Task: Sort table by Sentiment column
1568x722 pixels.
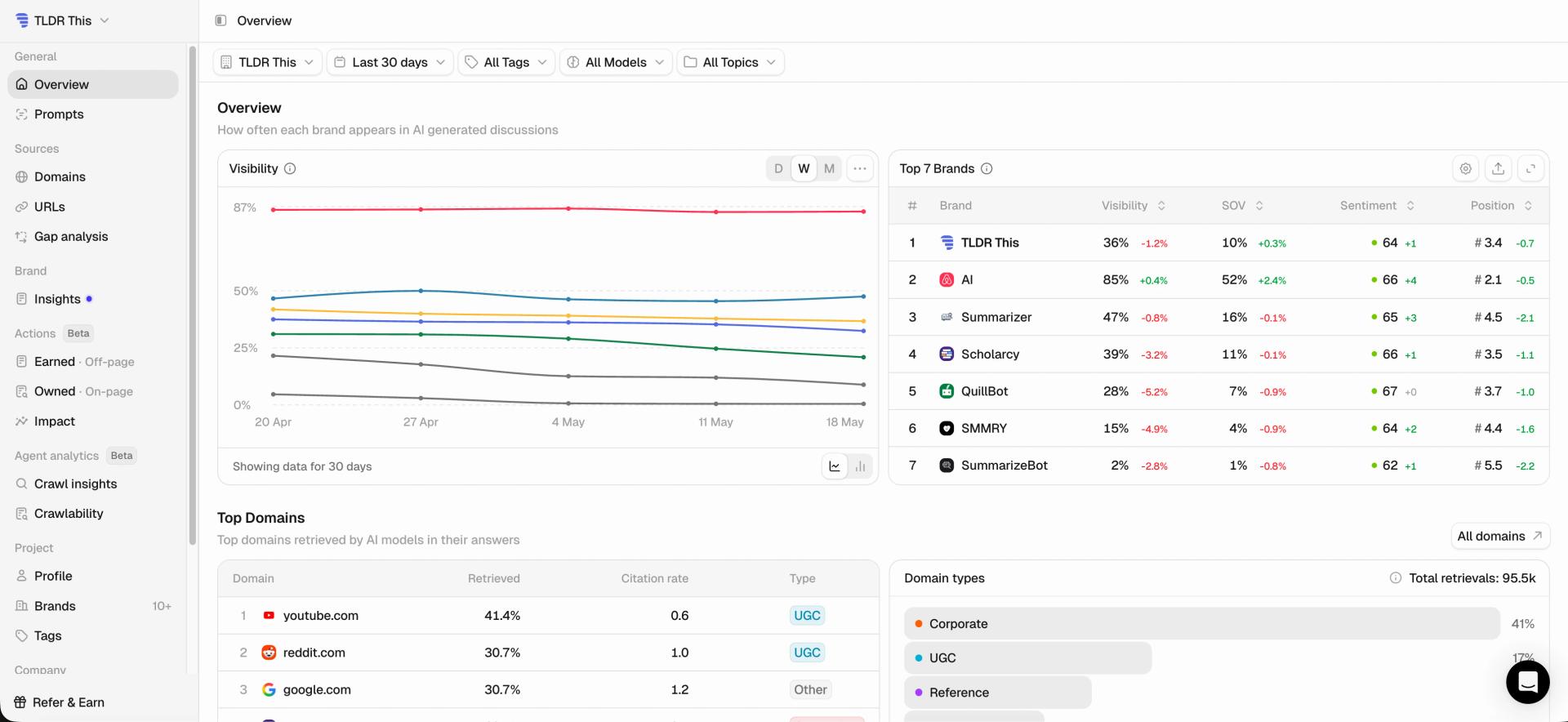Action: click(1377, 206)
